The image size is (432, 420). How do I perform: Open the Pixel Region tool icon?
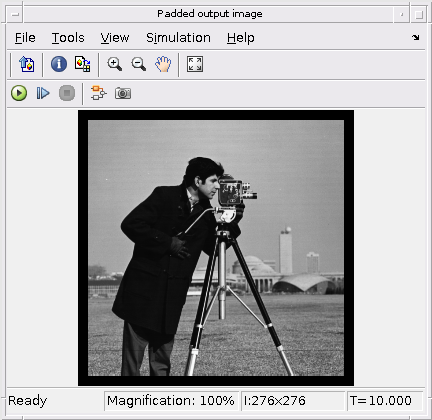tap(83, 64)
